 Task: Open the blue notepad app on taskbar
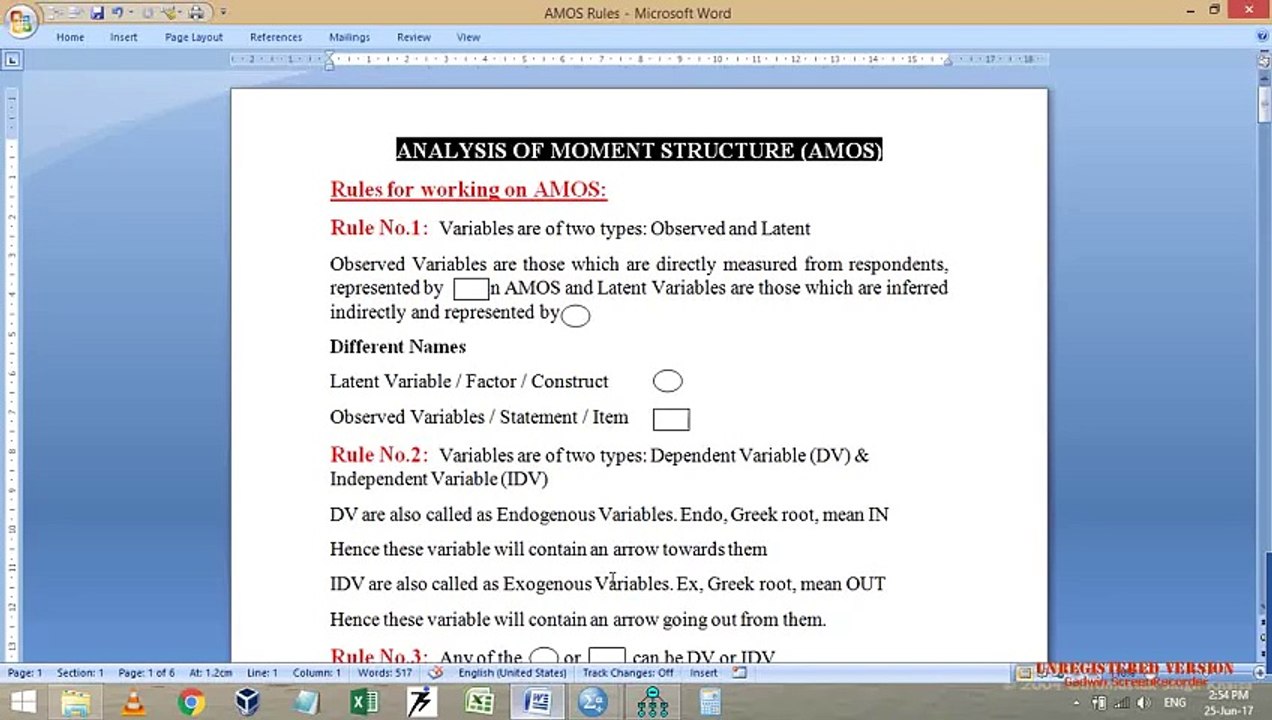305,703
